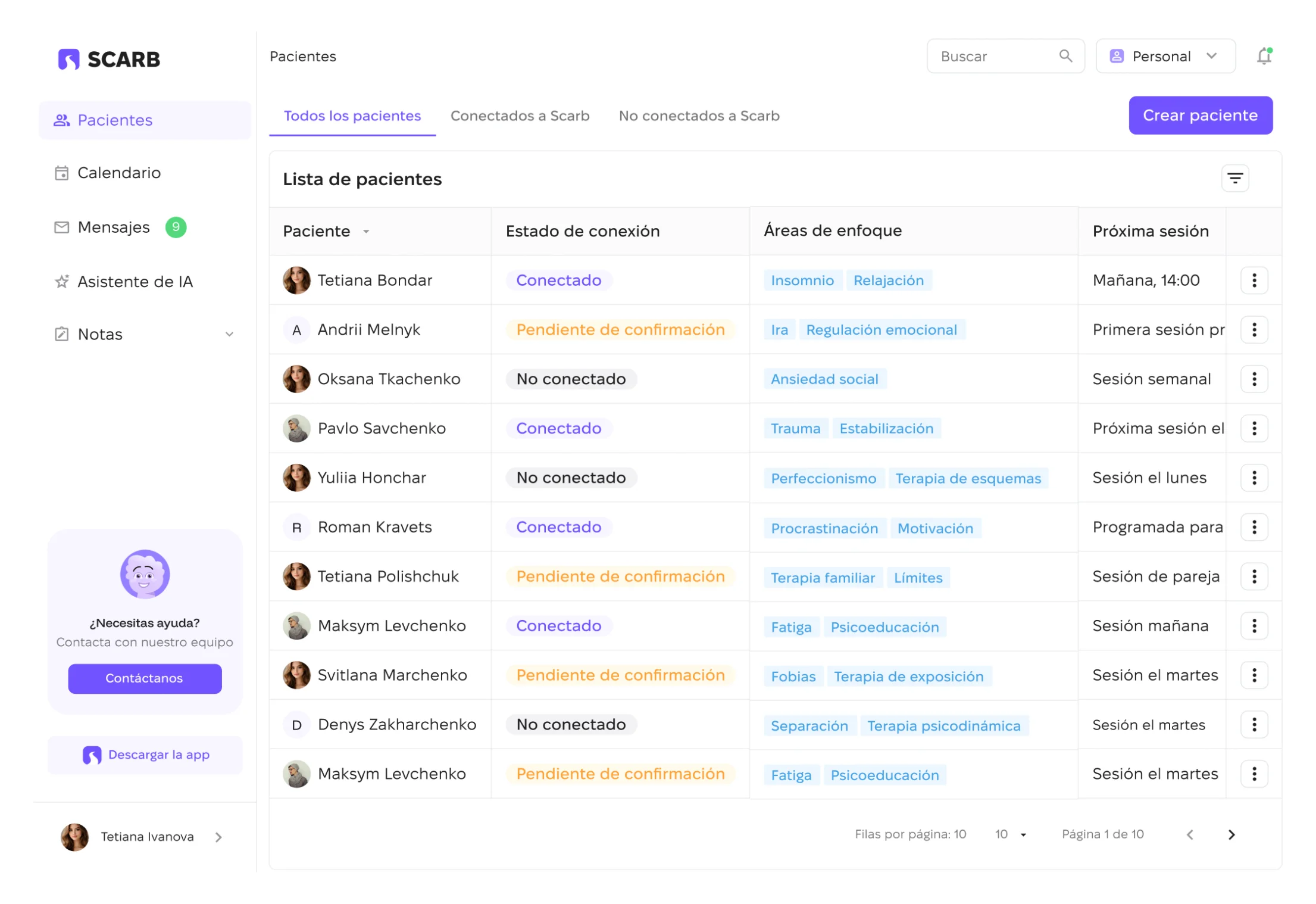This screenshot has height=904, width=1316.
Task: Click Conectado status for Roman Kravets
Action: 558,527
